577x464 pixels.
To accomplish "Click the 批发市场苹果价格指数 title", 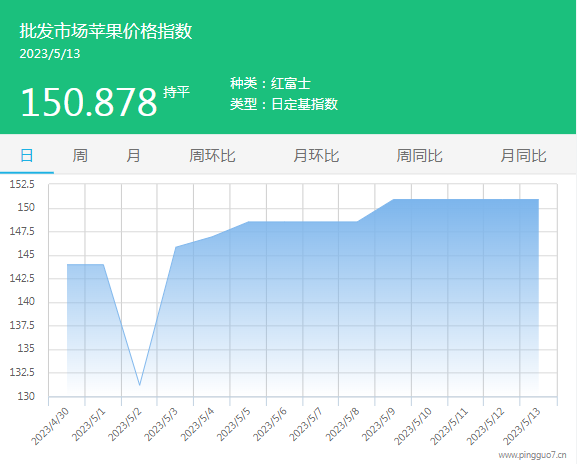I will (x=106, y=31).
